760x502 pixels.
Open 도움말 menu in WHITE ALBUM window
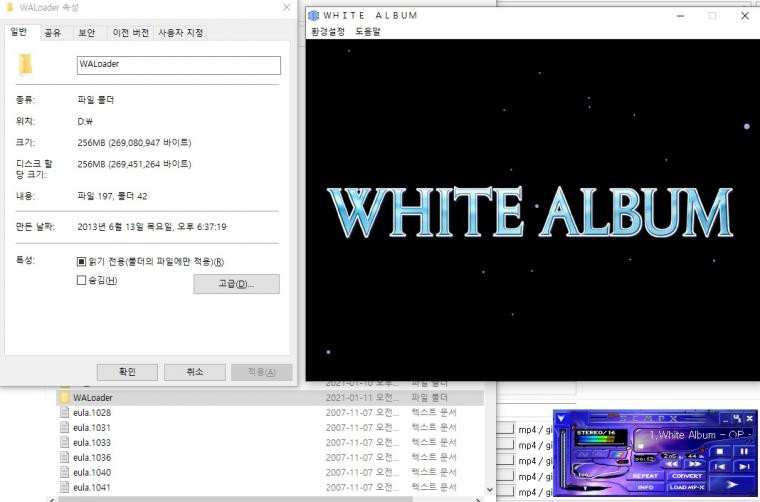click(368, 32)
